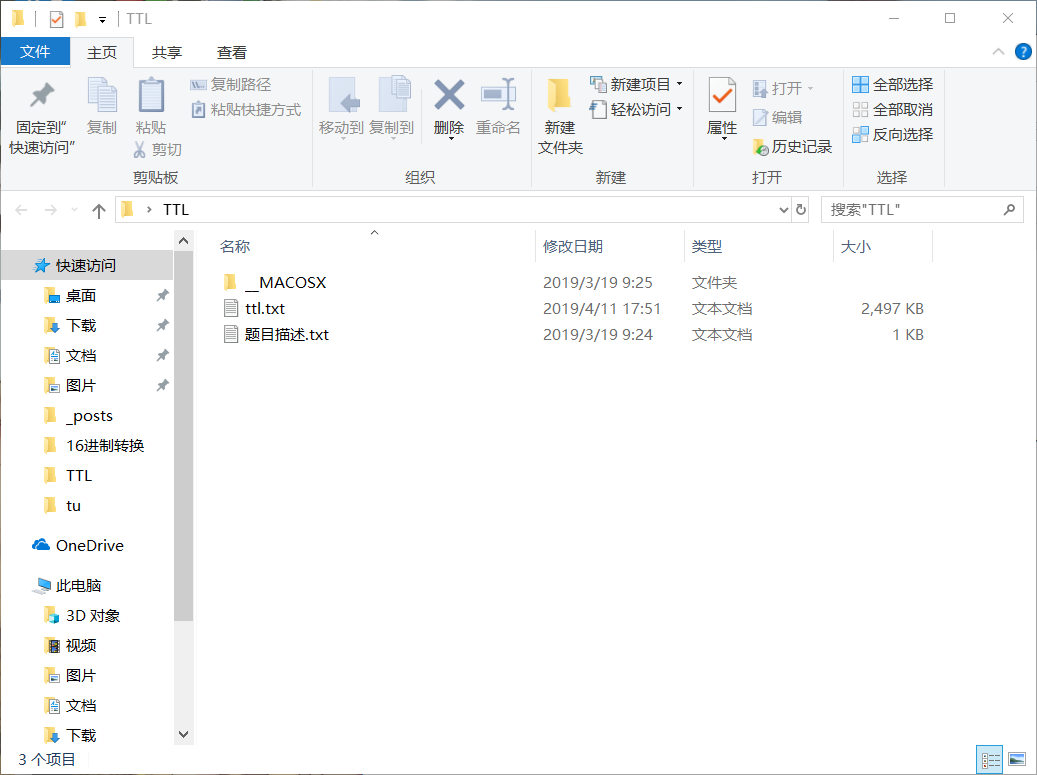The image size is (1037, 775).
Task: Click the 剪切 scissors icon
Action: (x=140, y=149)
